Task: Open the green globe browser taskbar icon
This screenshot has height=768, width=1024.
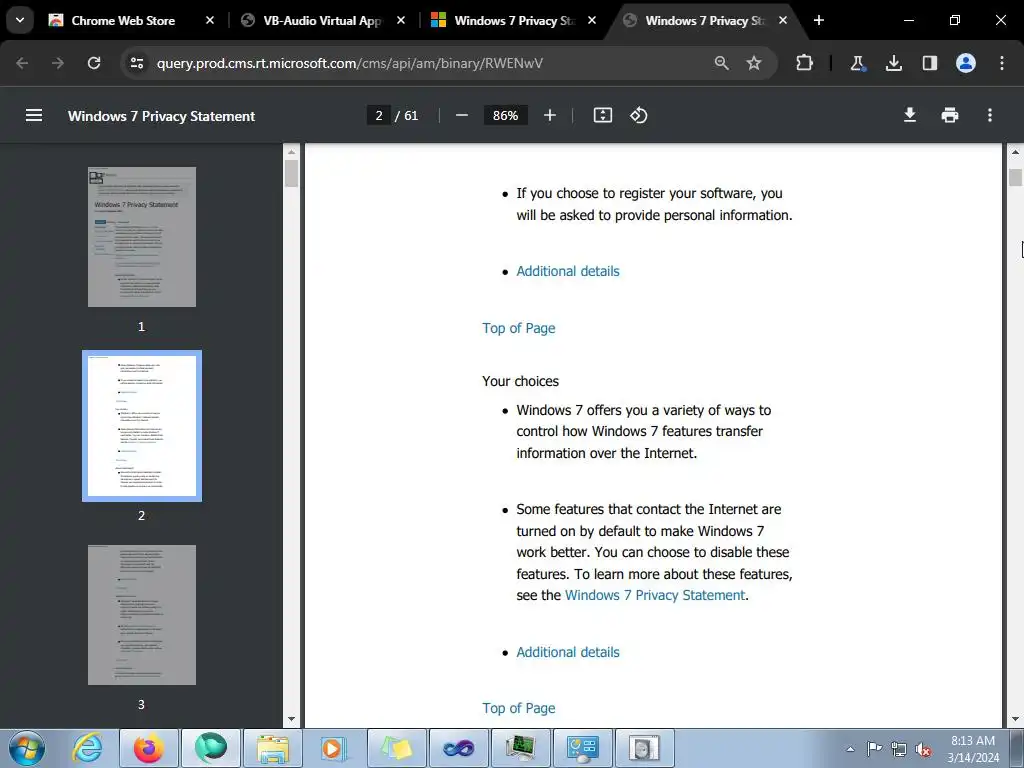Action: [210, 748]
